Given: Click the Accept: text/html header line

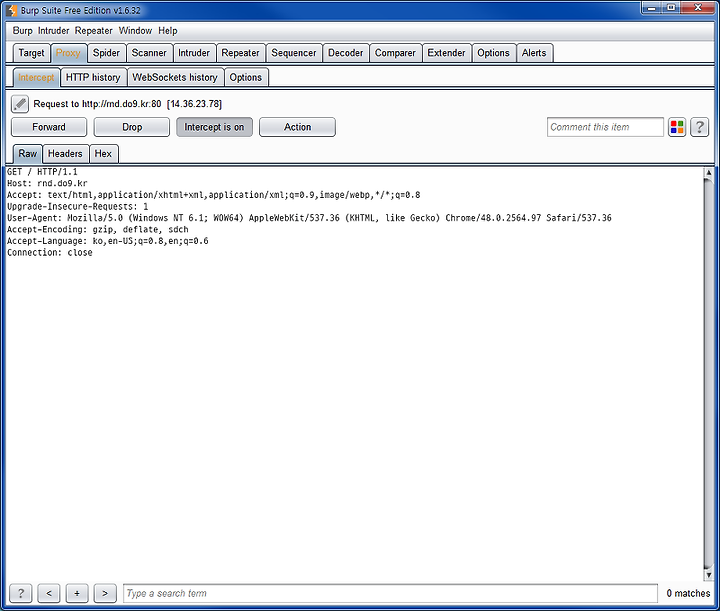Looking at the screenshot, I should 214,195.
